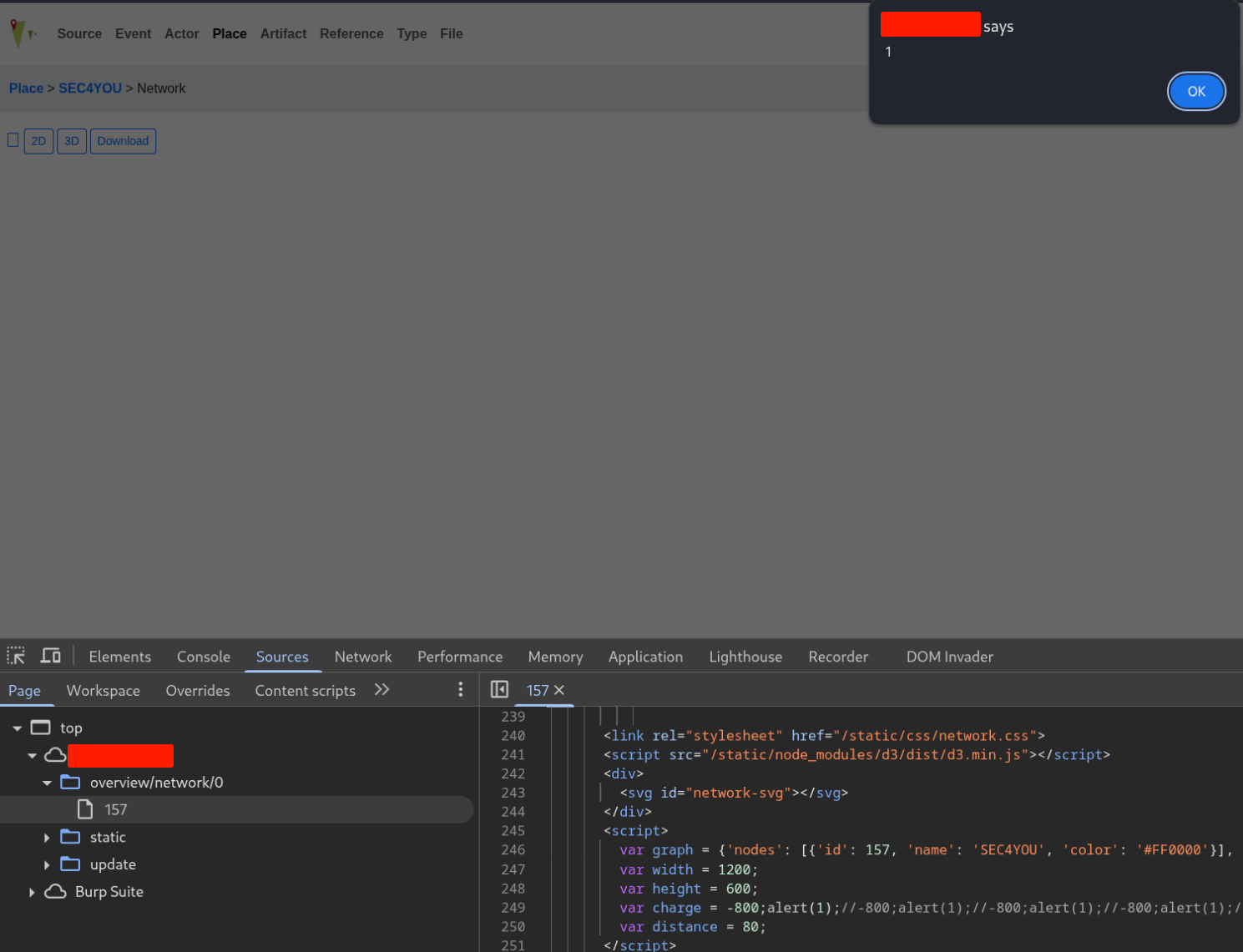The width and height of the screenshot is (1243, 952).
Task: Open the three-dot menu in Sources panel
Action: click(x=460, y=689)
